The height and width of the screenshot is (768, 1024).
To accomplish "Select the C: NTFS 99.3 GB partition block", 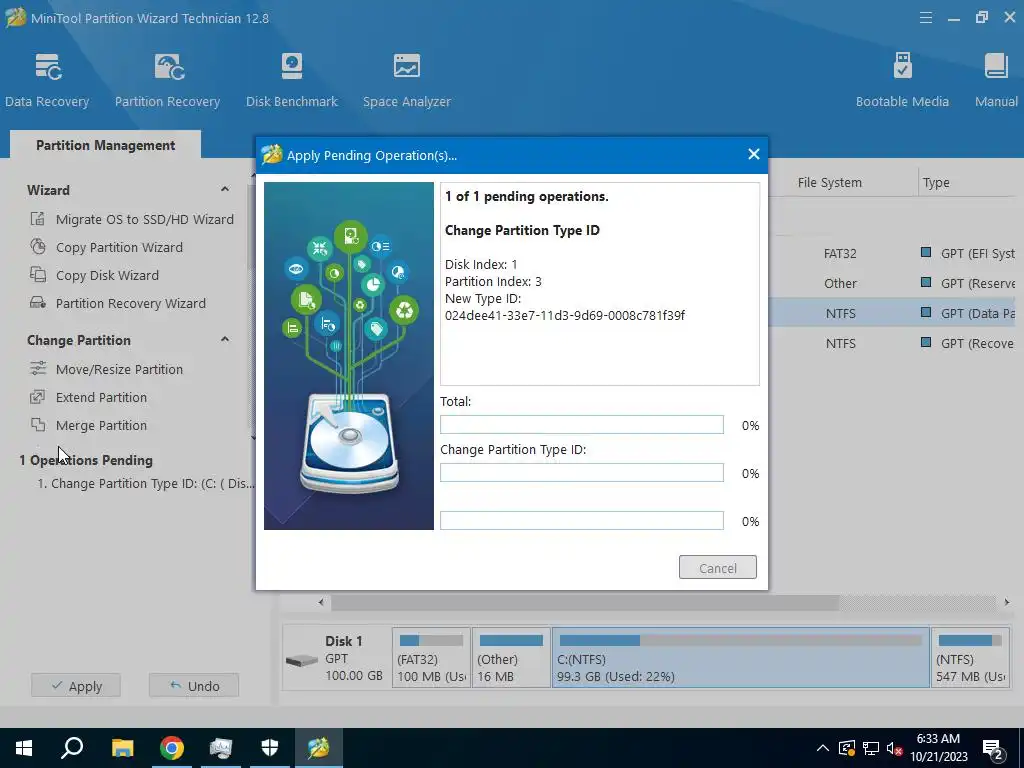I will click(x=741, y=658).
